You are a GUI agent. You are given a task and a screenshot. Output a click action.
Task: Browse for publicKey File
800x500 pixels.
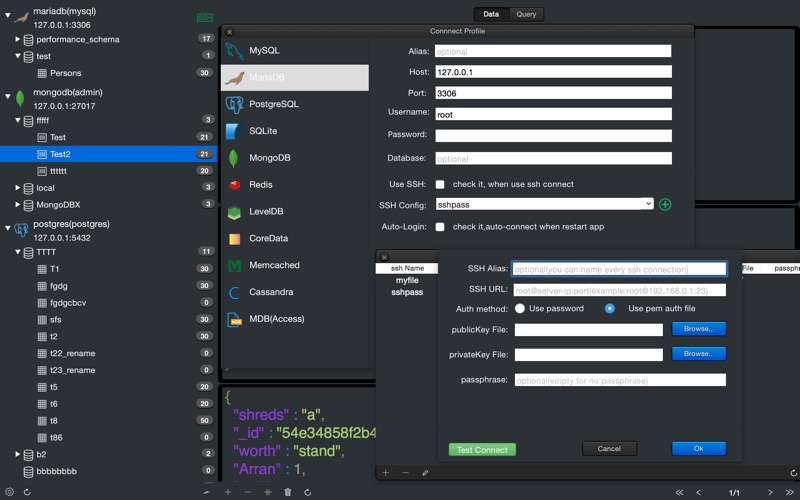(698, 329)
